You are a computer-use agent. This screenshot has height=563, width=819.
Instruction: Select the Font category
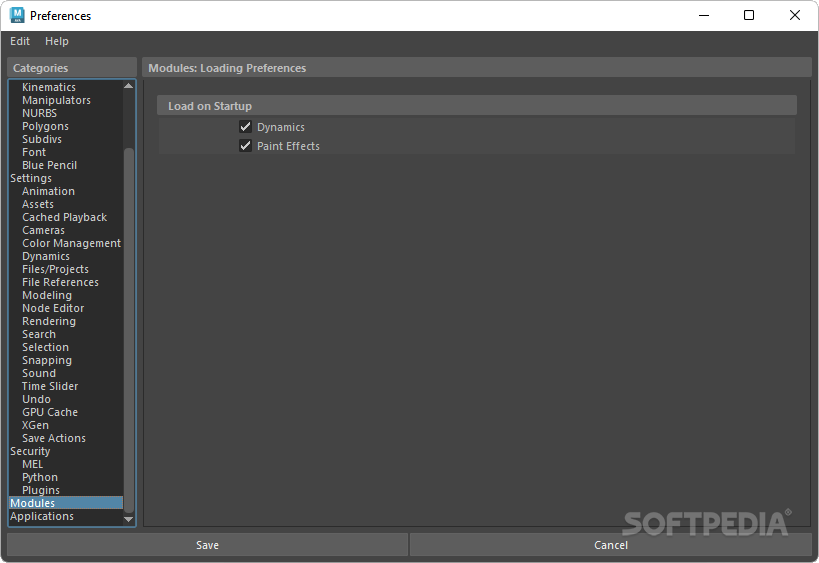pyautogui.click(x=34, y=153)
